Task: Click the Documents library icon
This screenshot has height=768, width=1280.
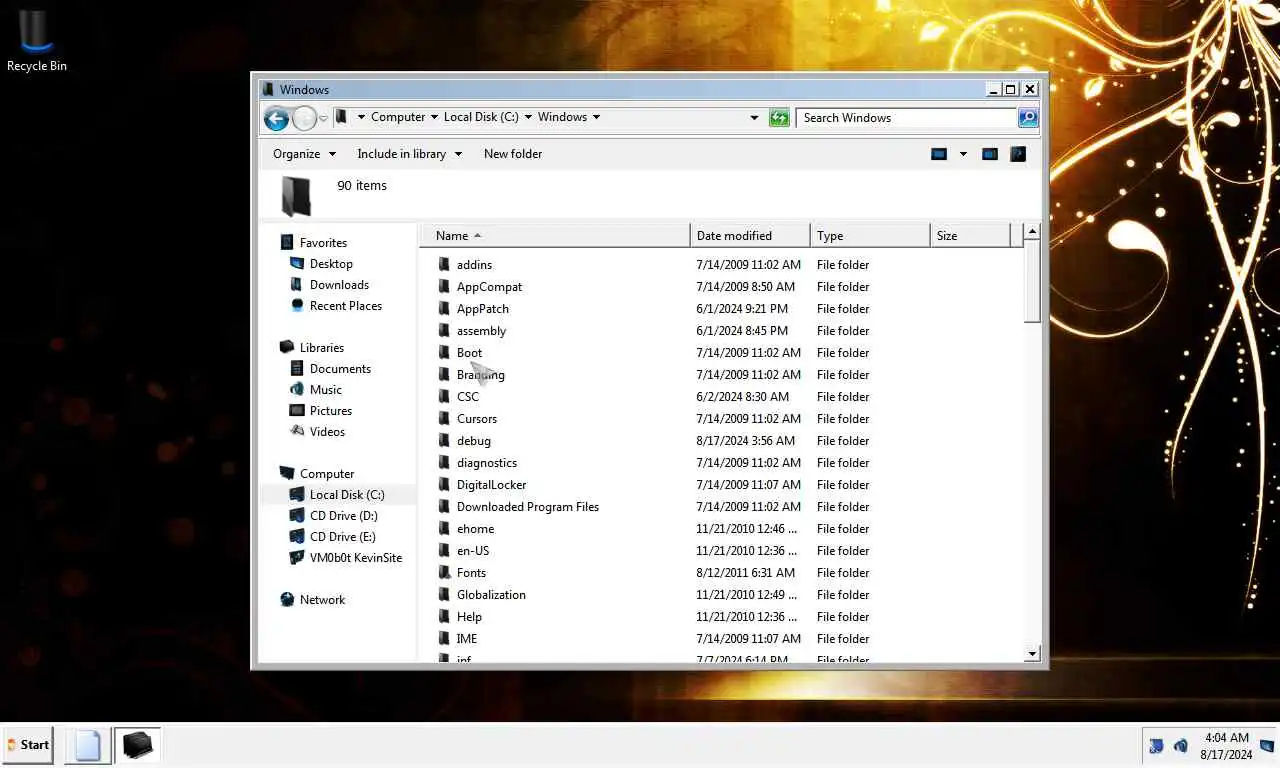Action: click(297, 369)
